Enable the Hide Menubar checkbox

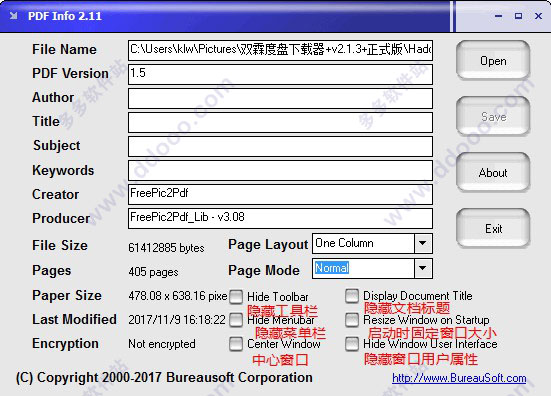click(236, 320)
